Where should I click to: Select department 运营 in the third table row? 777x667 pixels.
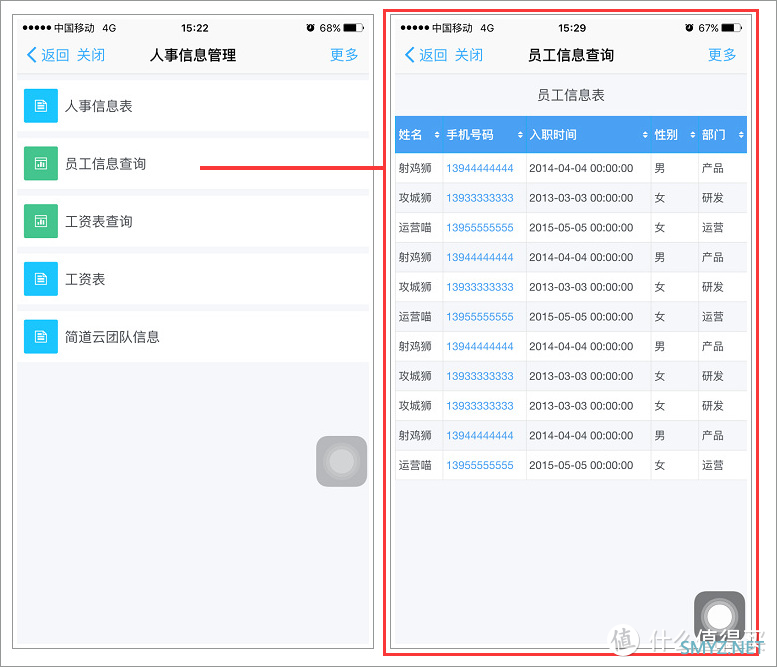pyautogui.click(x=713, y=228)
